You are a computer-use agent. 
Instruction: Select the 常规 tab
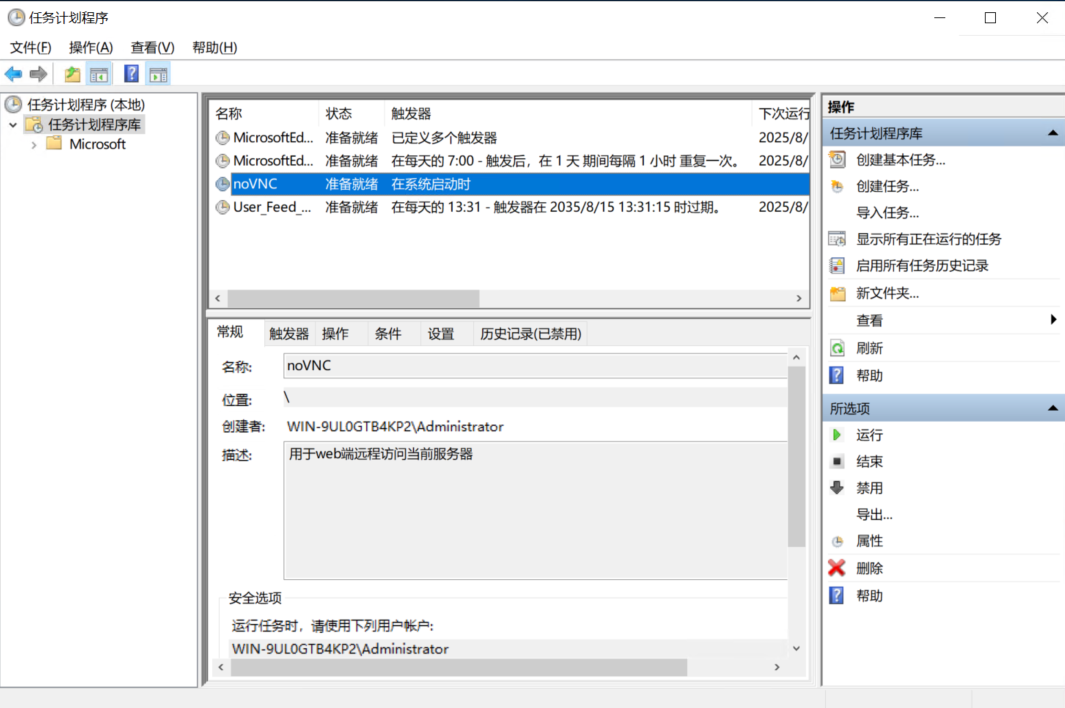[230, 332]
